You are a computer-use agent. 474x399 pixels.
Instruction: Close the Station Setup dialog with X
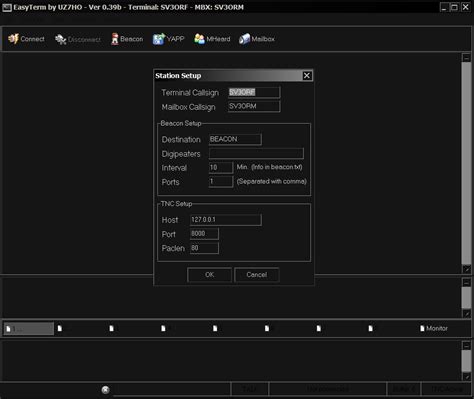307,76
